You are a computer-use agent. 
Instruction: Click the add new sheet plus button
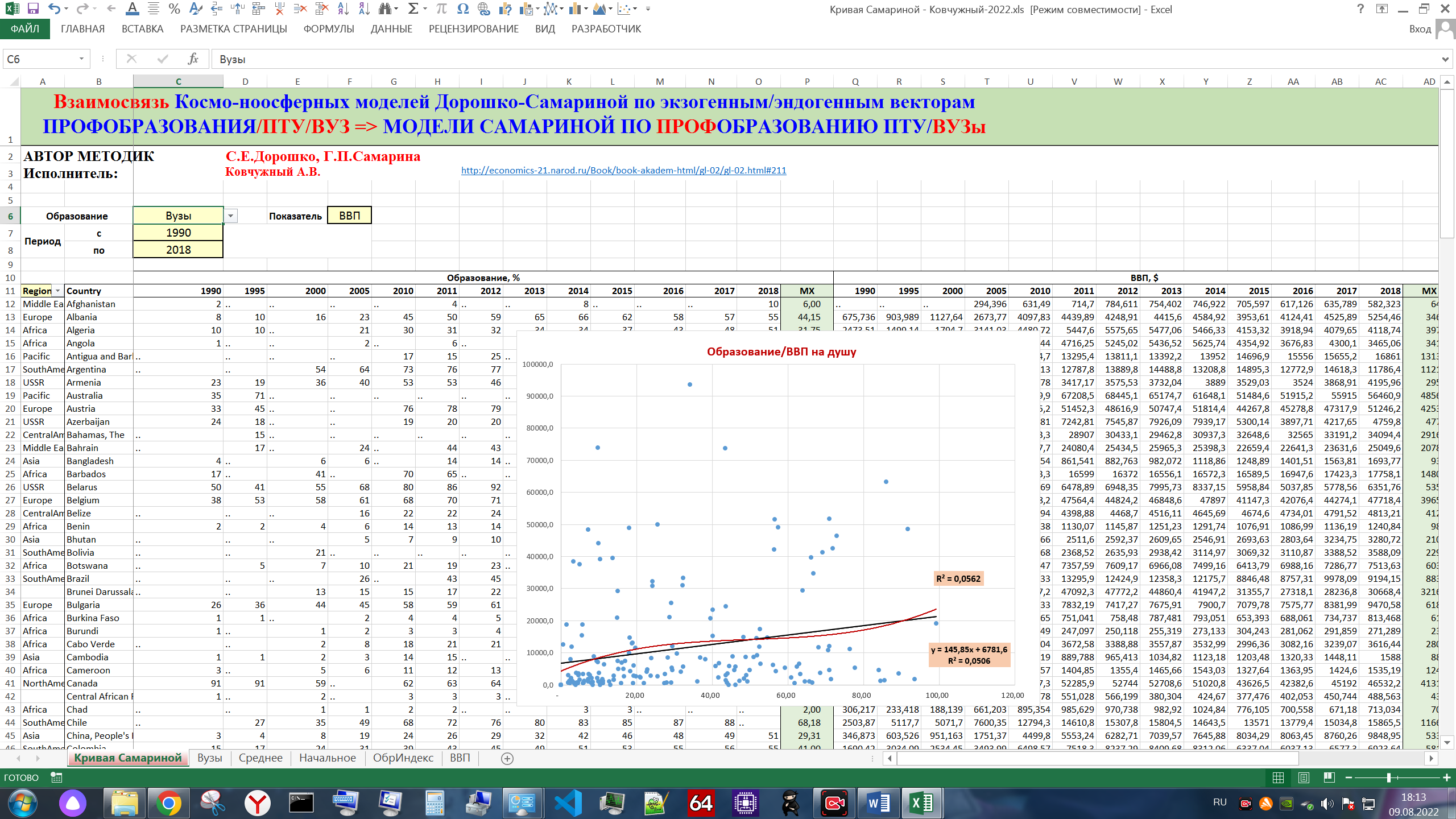tap(507, 758)
